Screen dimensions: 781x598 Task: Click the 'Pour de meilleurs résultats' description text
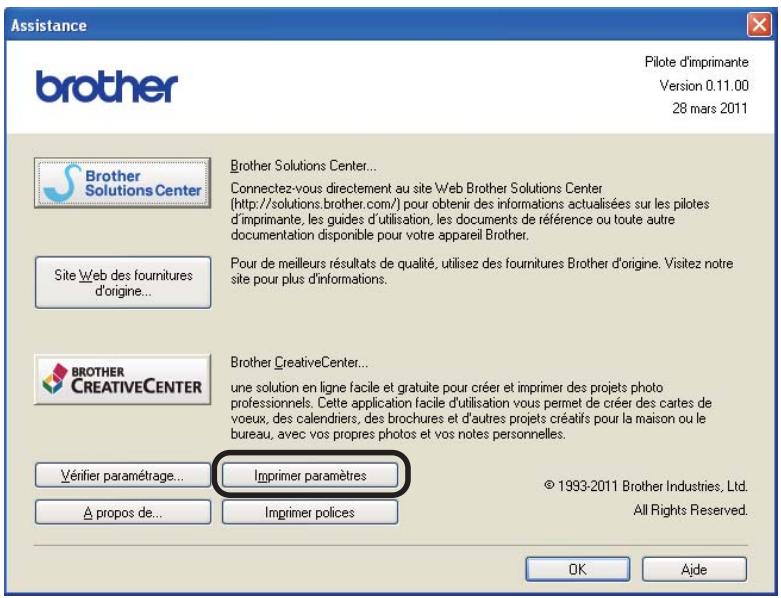pyautogui.click(x=481, y=271)
